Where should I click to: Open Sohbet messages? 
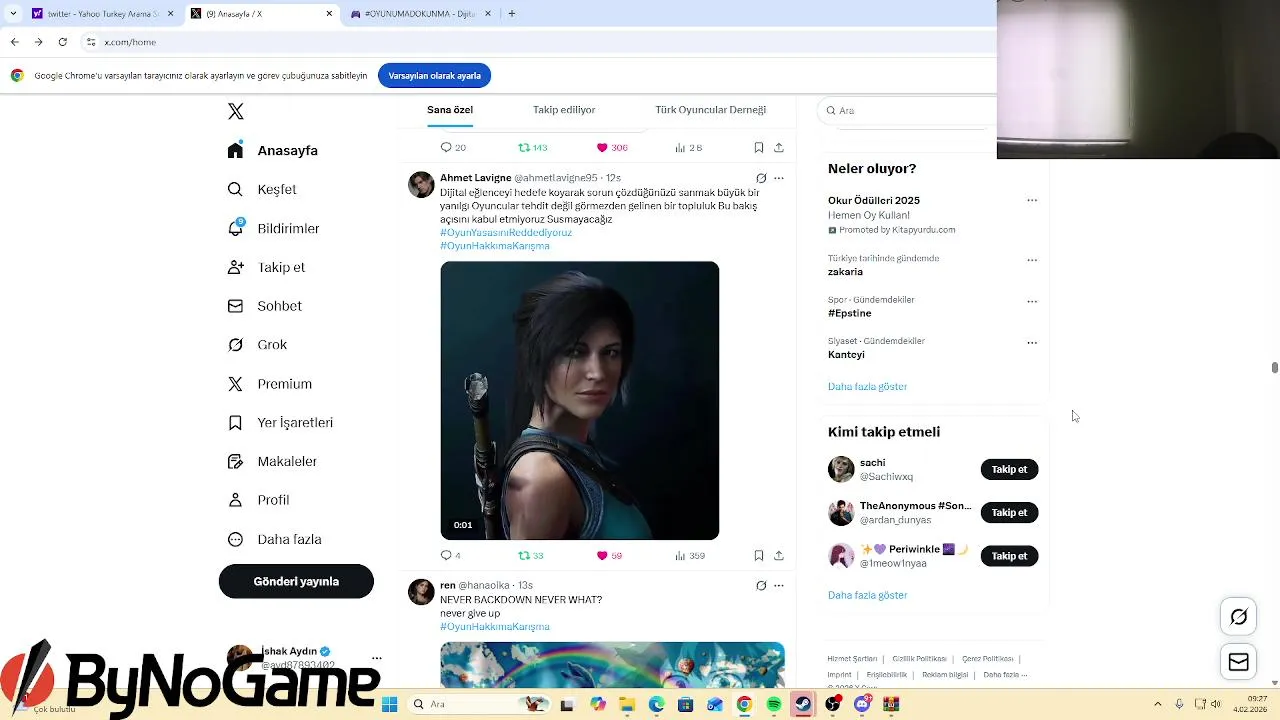pos(264,306)
